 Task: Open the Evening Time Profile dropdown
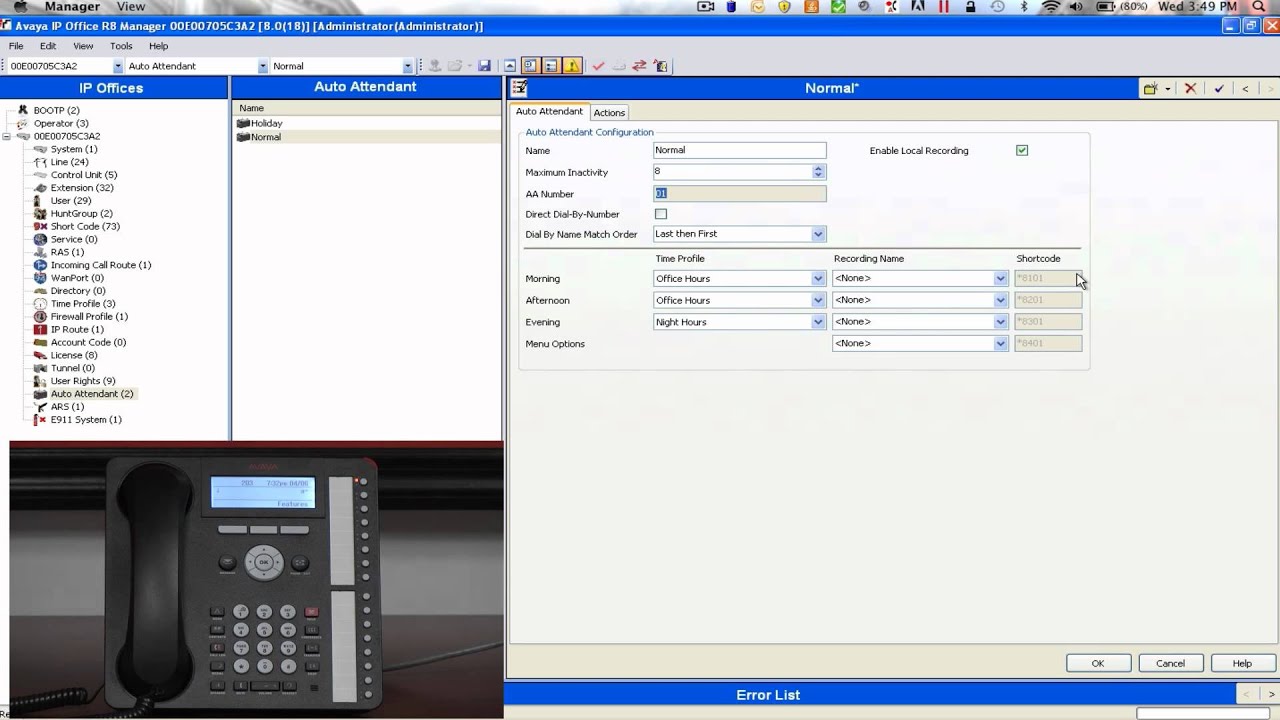(818, 322)
